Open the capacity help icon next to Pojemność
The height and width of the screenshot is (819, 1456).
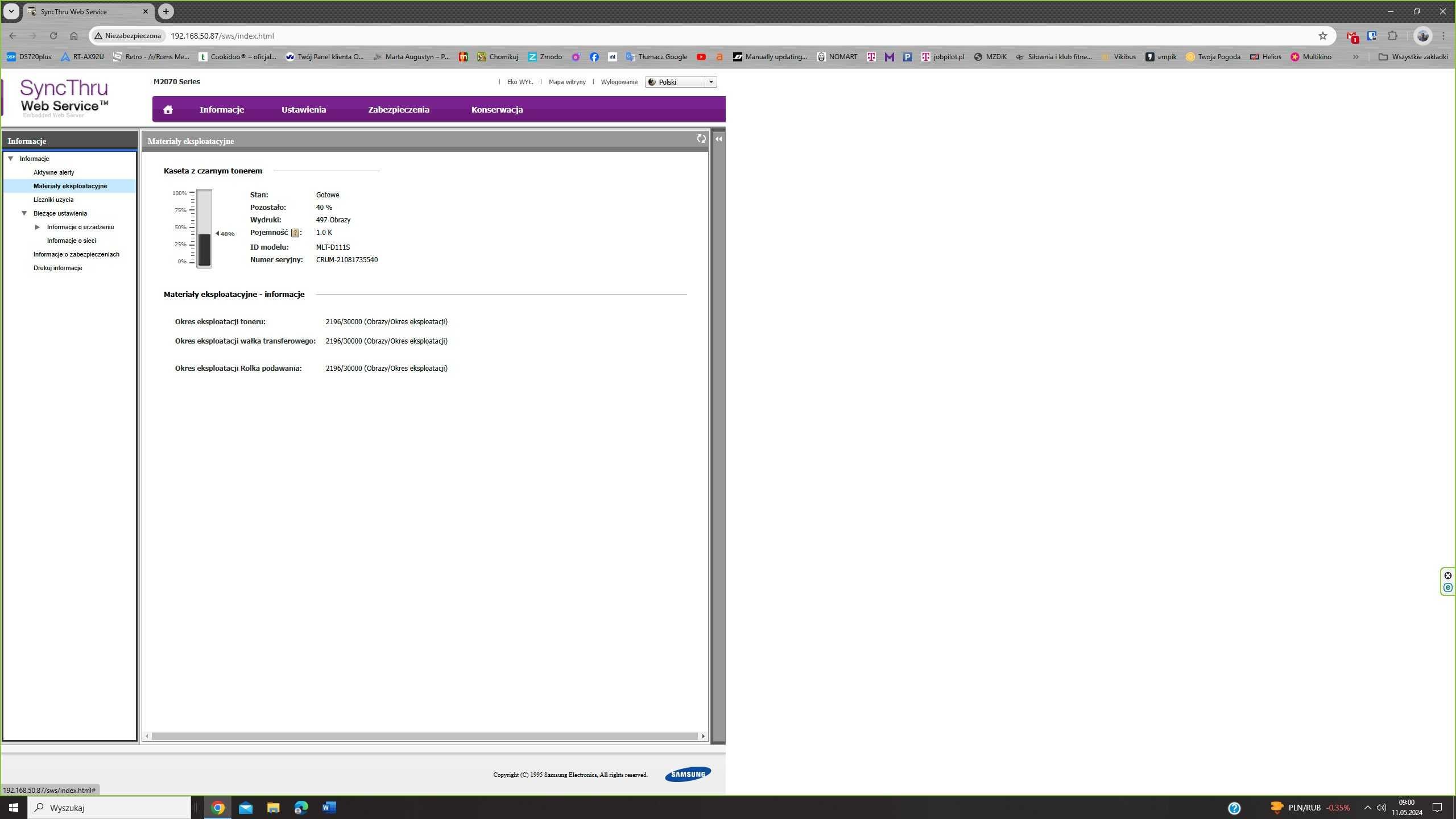click(295, 233)
